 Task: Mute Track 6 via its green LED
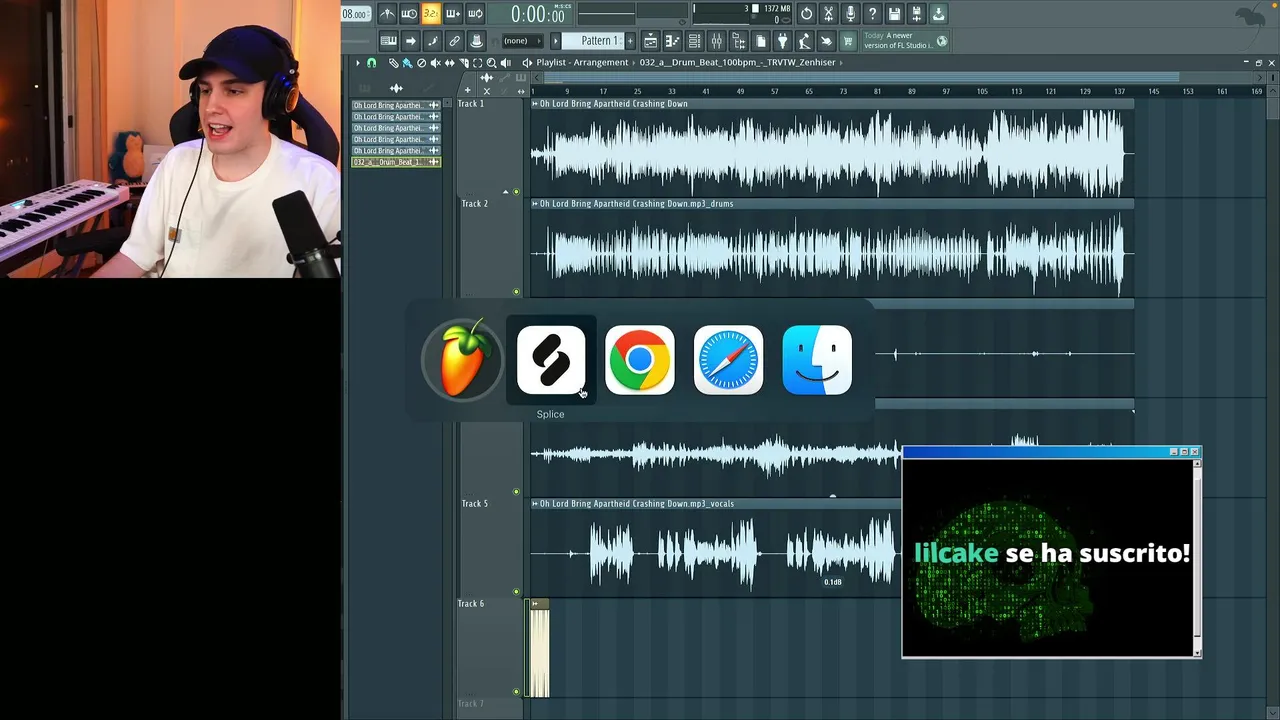point(516,692)
